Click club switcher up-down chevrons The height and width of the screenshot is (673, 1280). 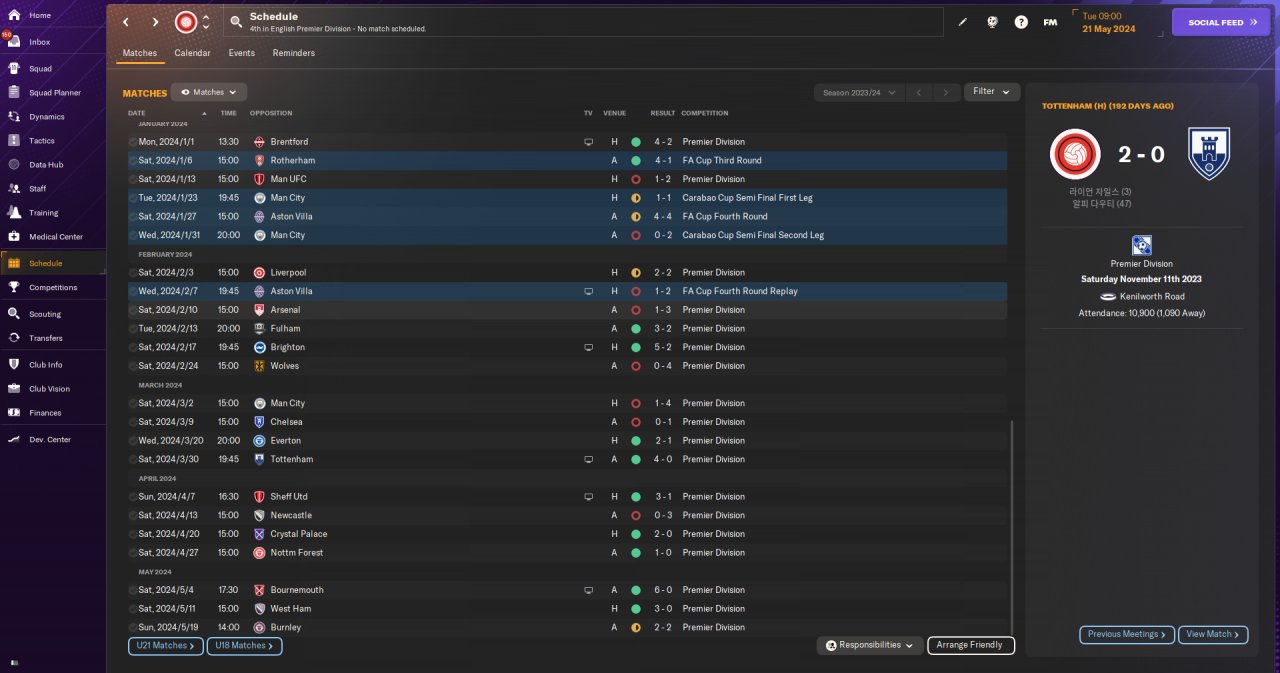[206, 22]
